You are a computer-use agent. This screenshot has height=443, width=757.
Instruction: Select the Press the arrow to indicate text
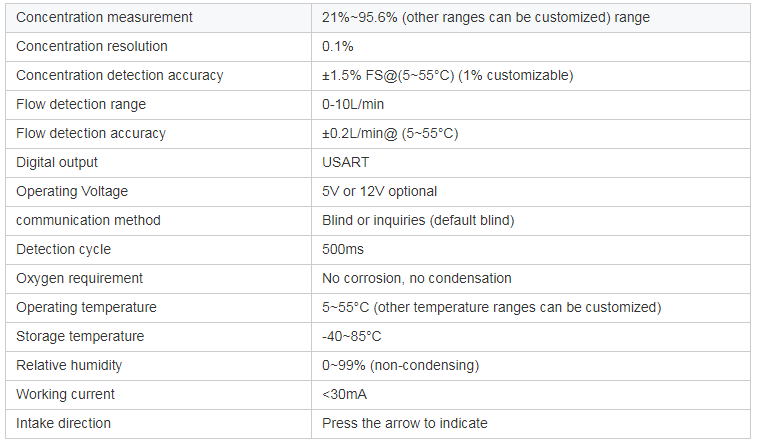coord(405,423)
